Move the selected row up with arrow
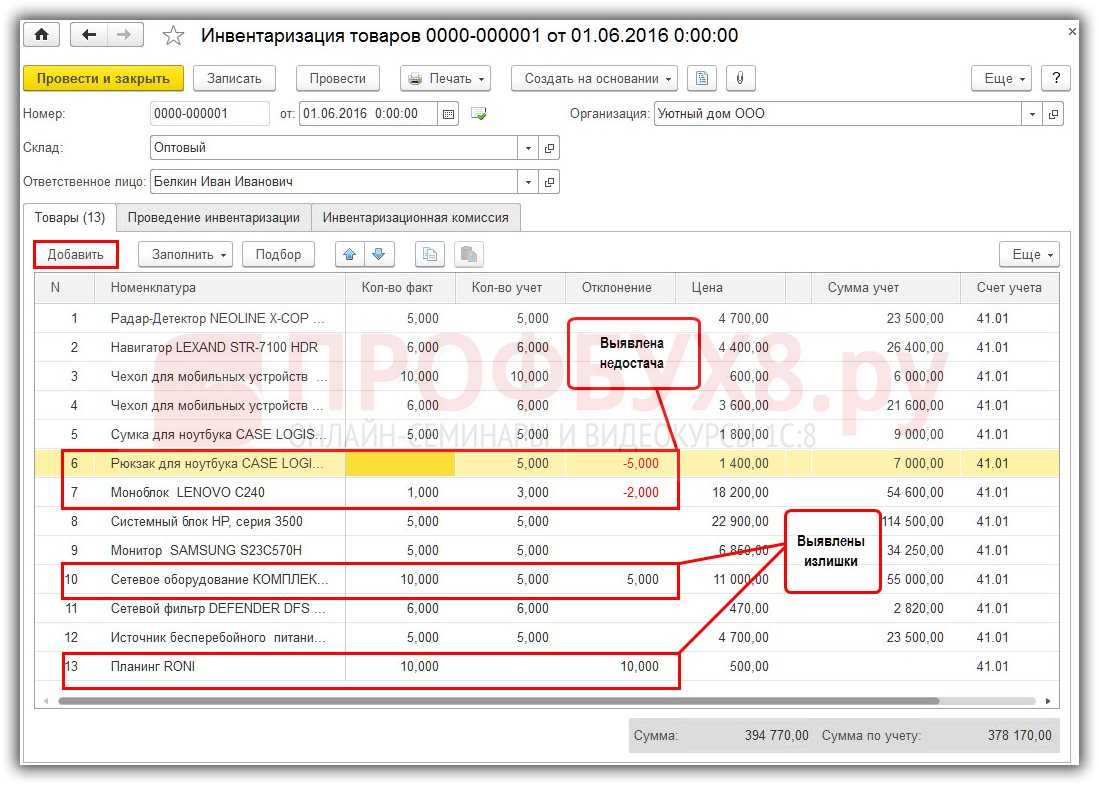Image resolution: width=1099 pixels, height=785 pixels. click(350, 254)
